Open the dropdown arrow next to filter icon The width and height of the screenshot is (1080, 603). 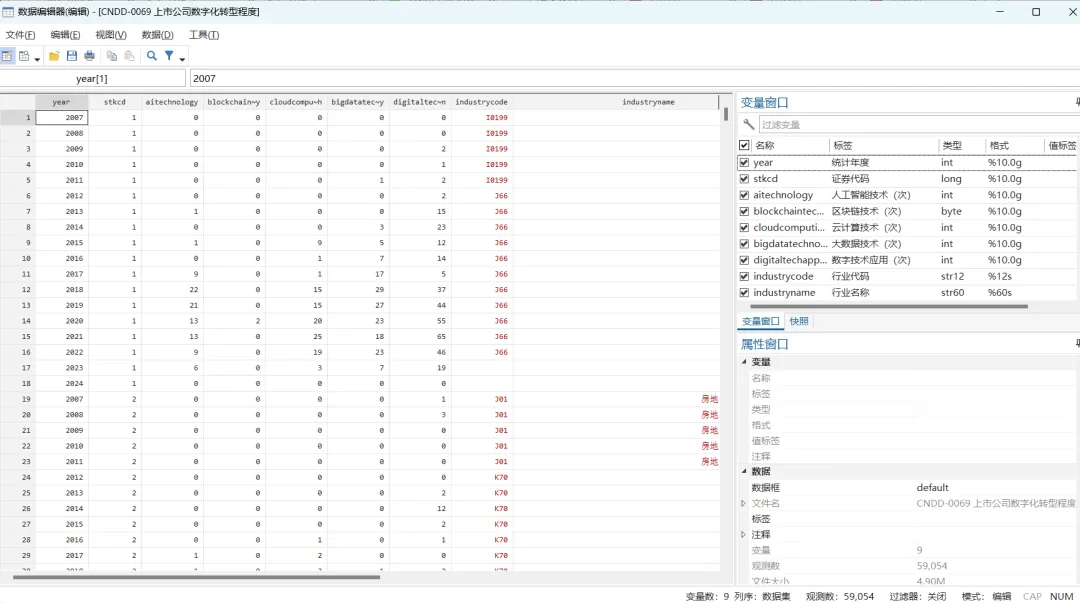(x=183, y=59)
